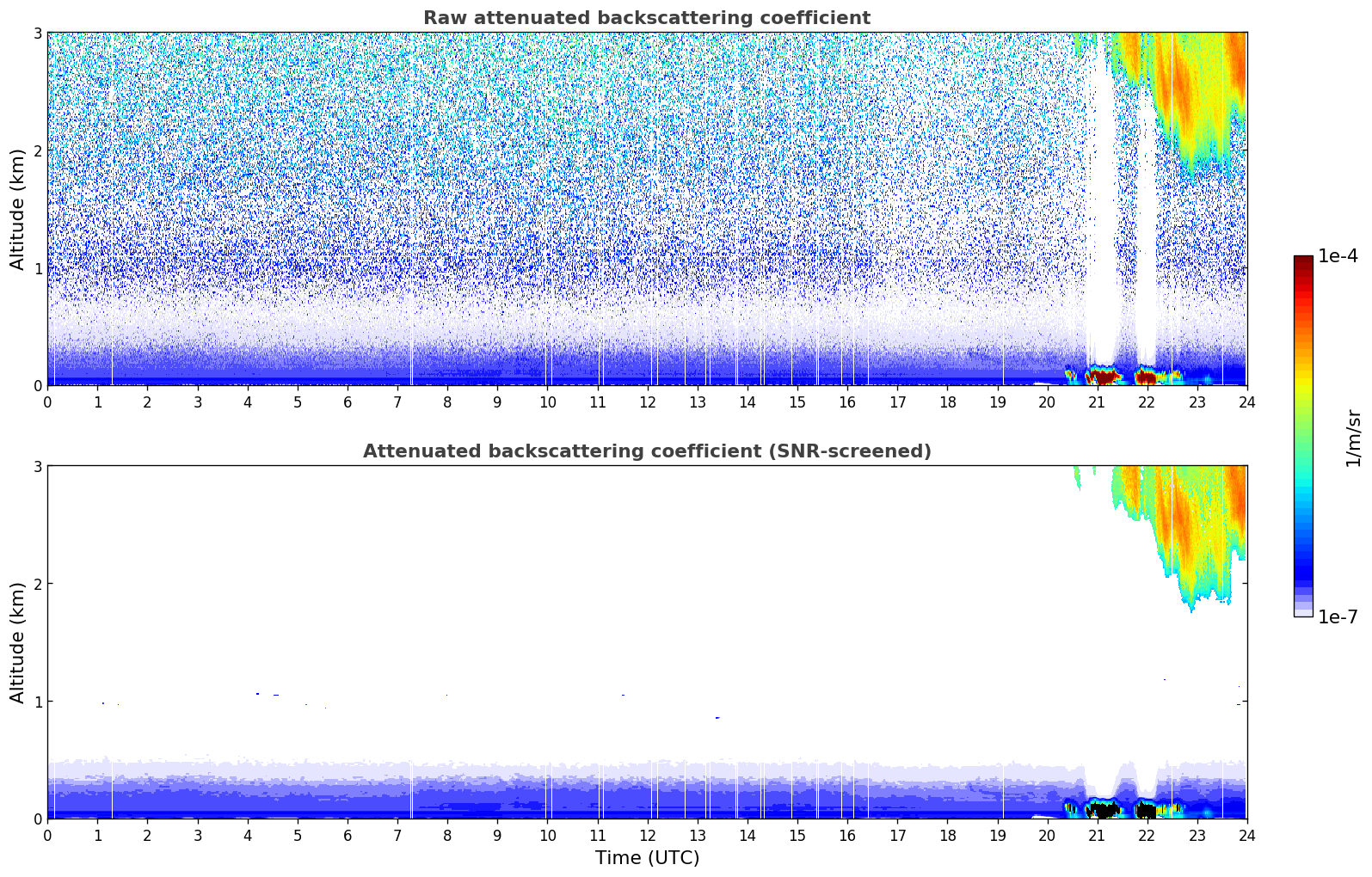Screen dimensions: 1372x877
Task: Pick the dark red top of the colorbar
Action: click(x=1303, y=262)
